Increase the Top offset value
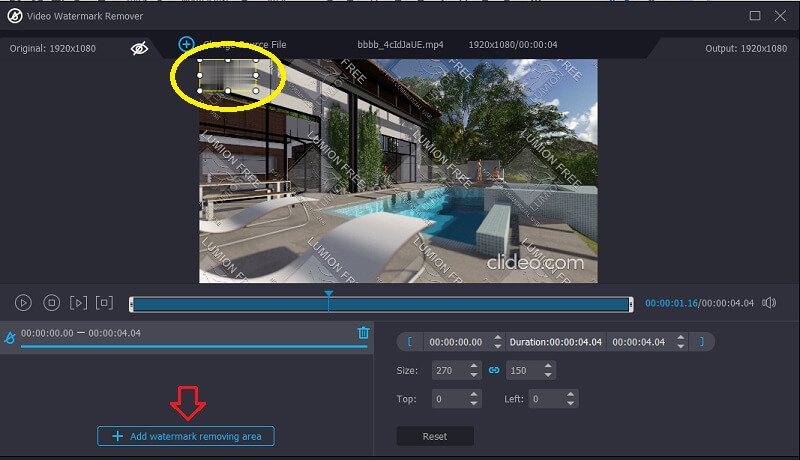Viewport: 800px width, 460px height. coord(474,395)
